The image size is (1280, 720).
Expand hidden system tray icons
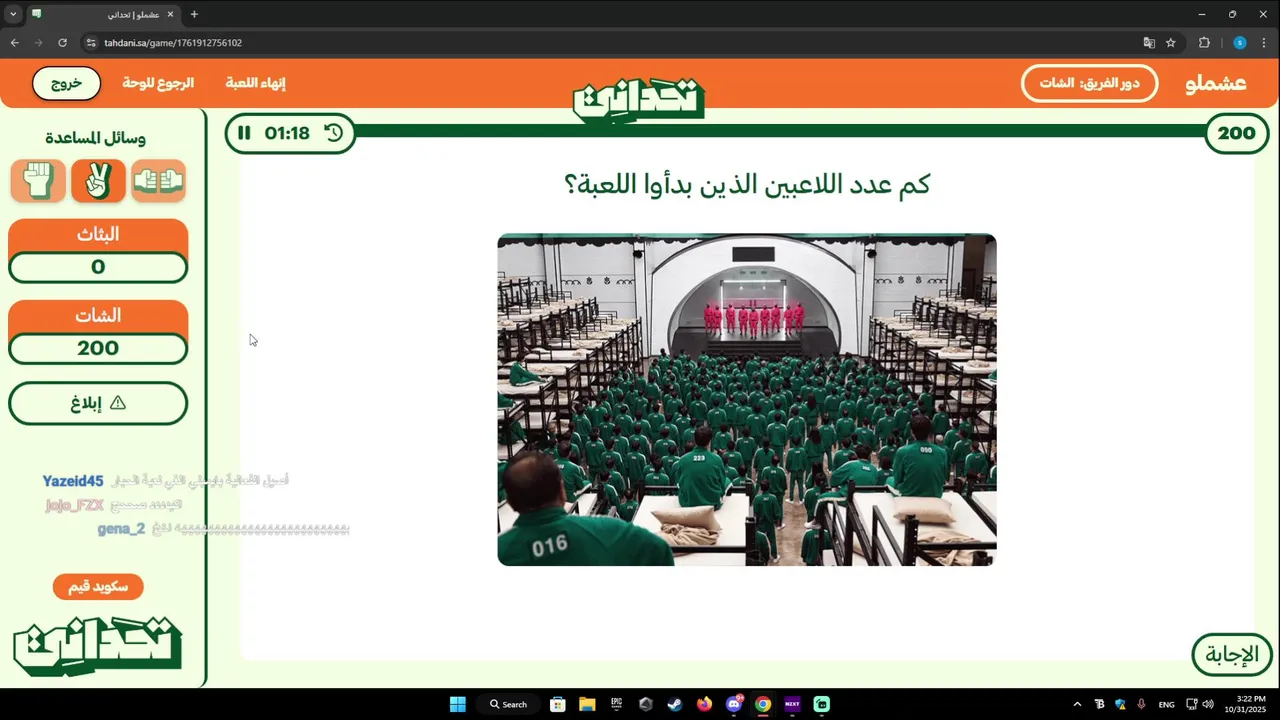tap(1077, 704)
